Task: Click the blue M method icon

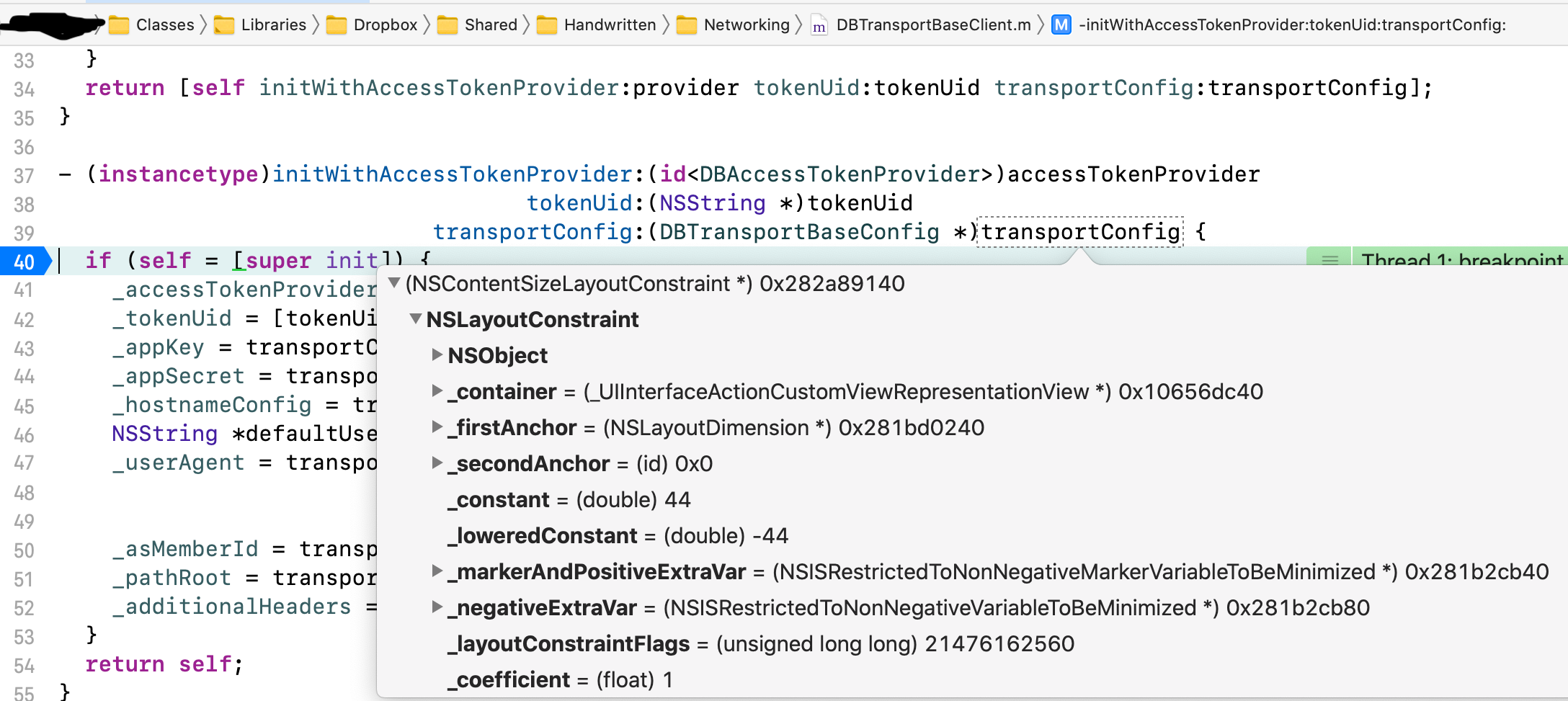Action: tap(1061, 25)
